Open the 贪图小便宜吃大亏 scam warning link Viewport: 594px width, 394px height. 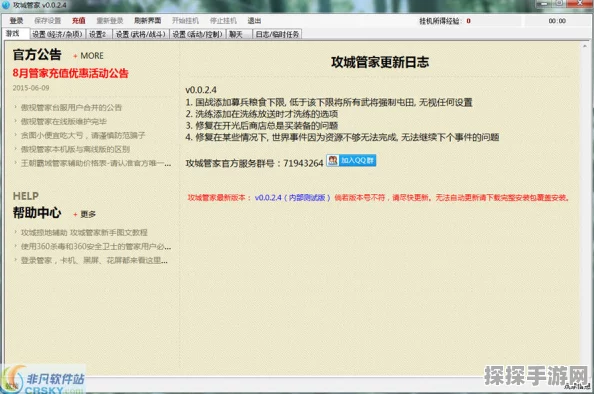click(83, 135)
